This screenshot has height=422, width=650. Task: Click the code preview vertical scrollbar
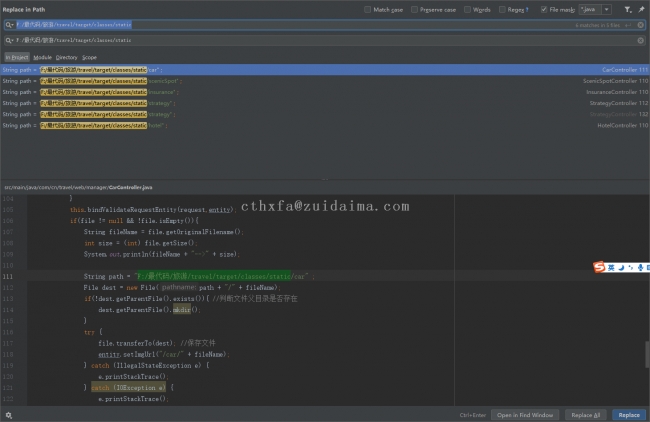click(646, 355)
